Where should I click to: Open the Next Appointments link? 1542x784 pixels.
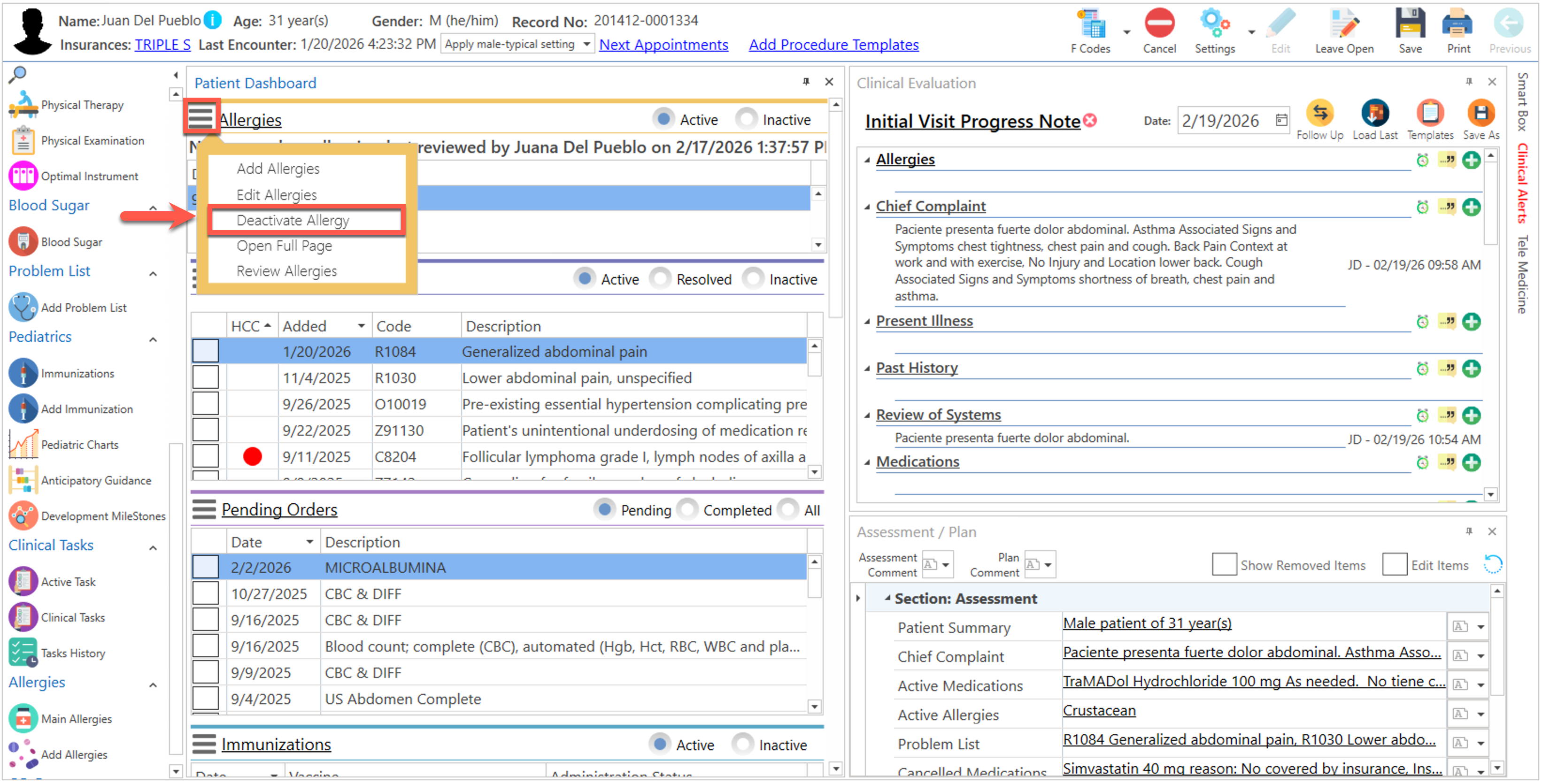point(663,45)
